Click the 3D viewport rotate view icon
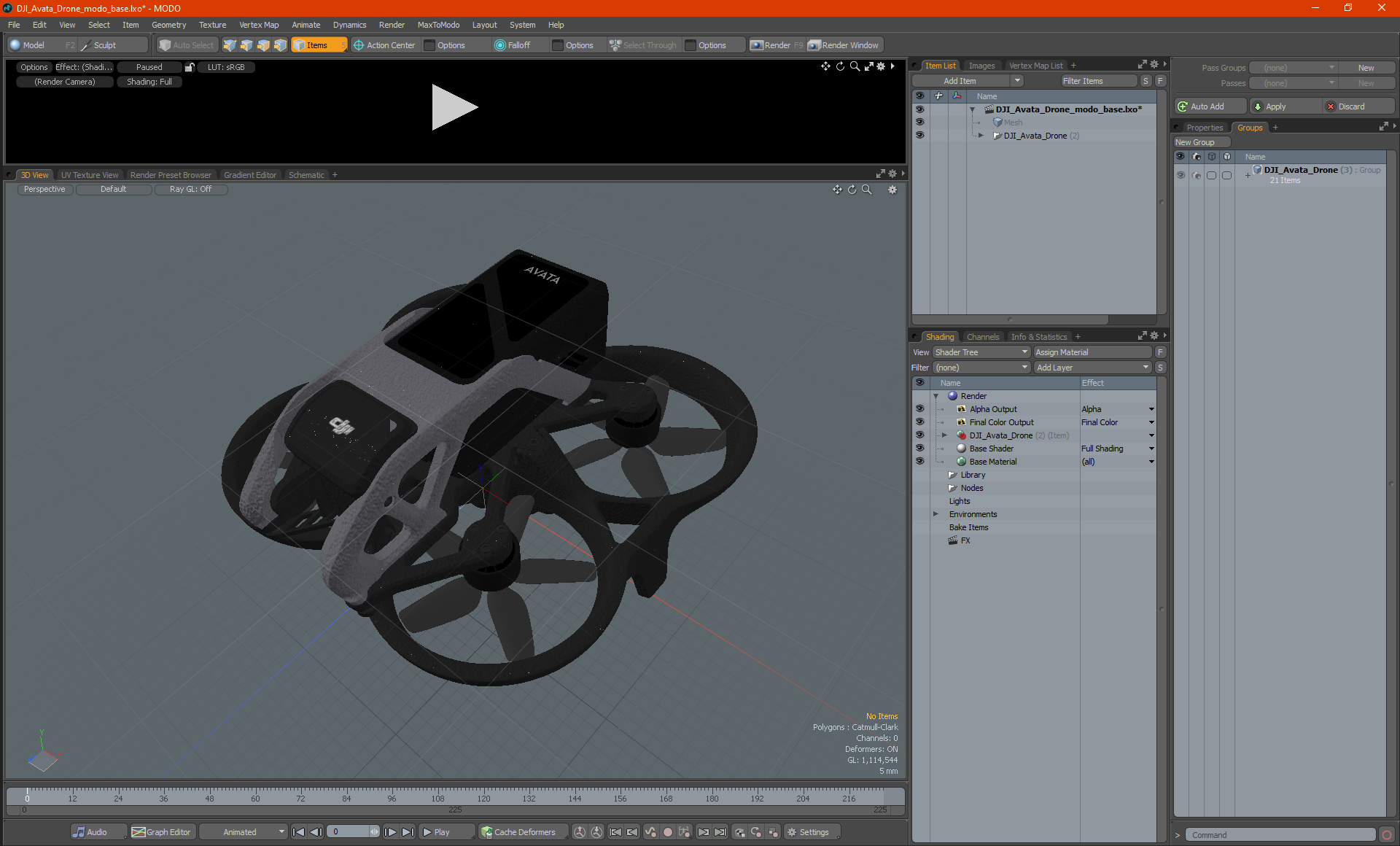 [852, 190]
